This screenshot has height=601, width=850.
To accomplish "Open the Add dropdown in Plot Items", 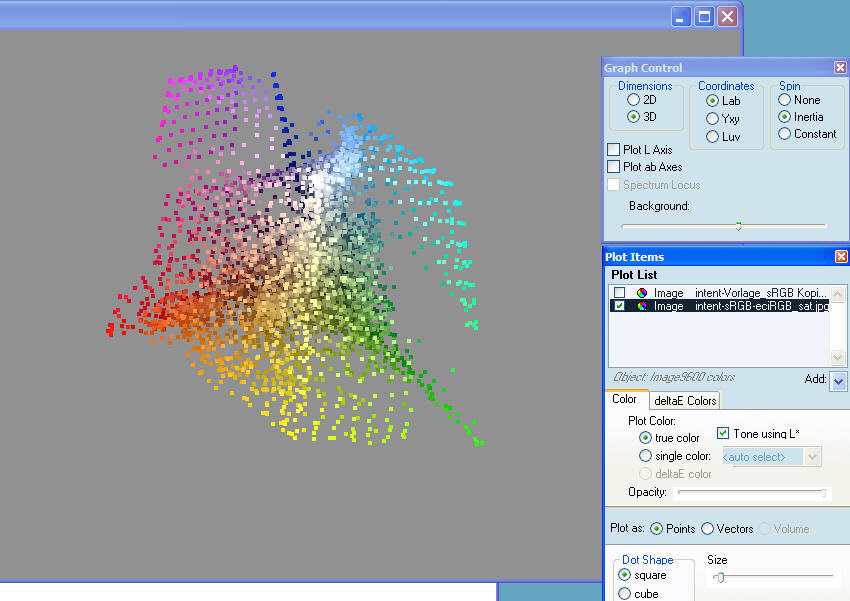I will click(838, 381).
